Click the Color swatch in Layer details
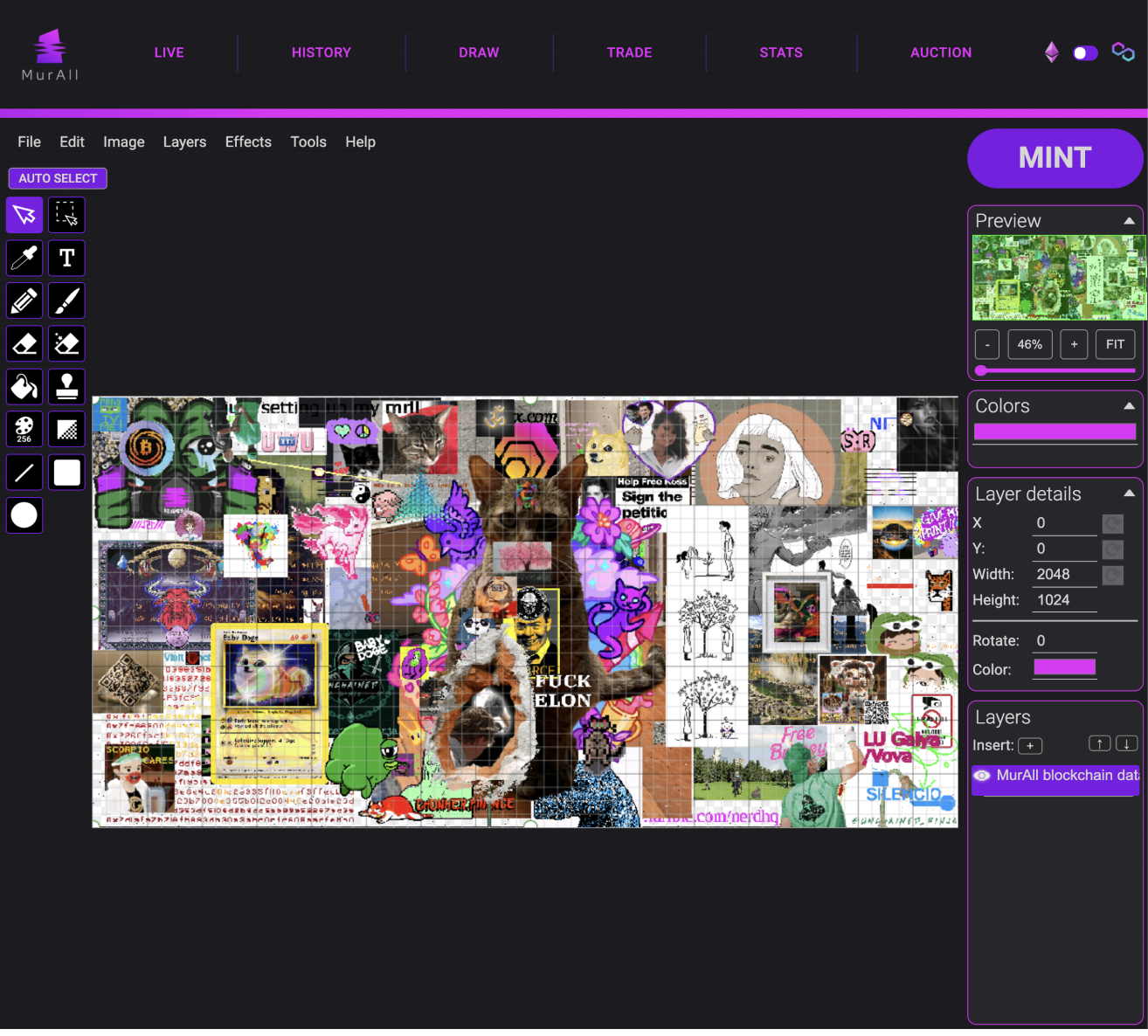 click(x=1064, y=667)
